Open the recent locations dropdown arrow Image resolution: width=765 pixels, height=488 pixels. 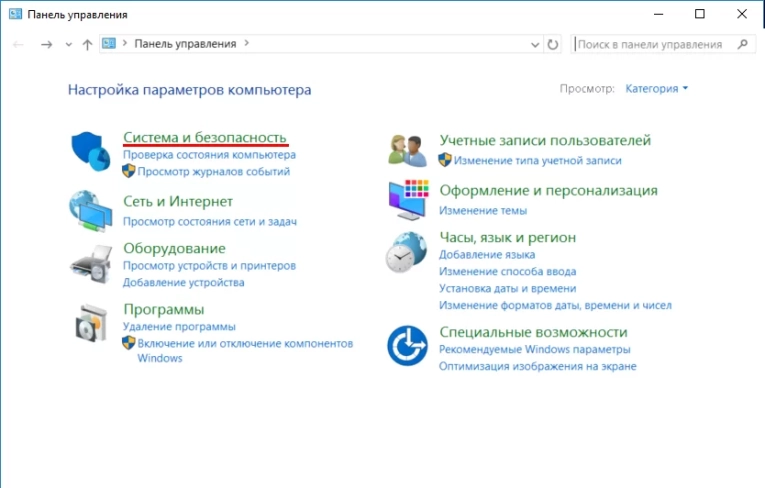(x=69, y=45)
